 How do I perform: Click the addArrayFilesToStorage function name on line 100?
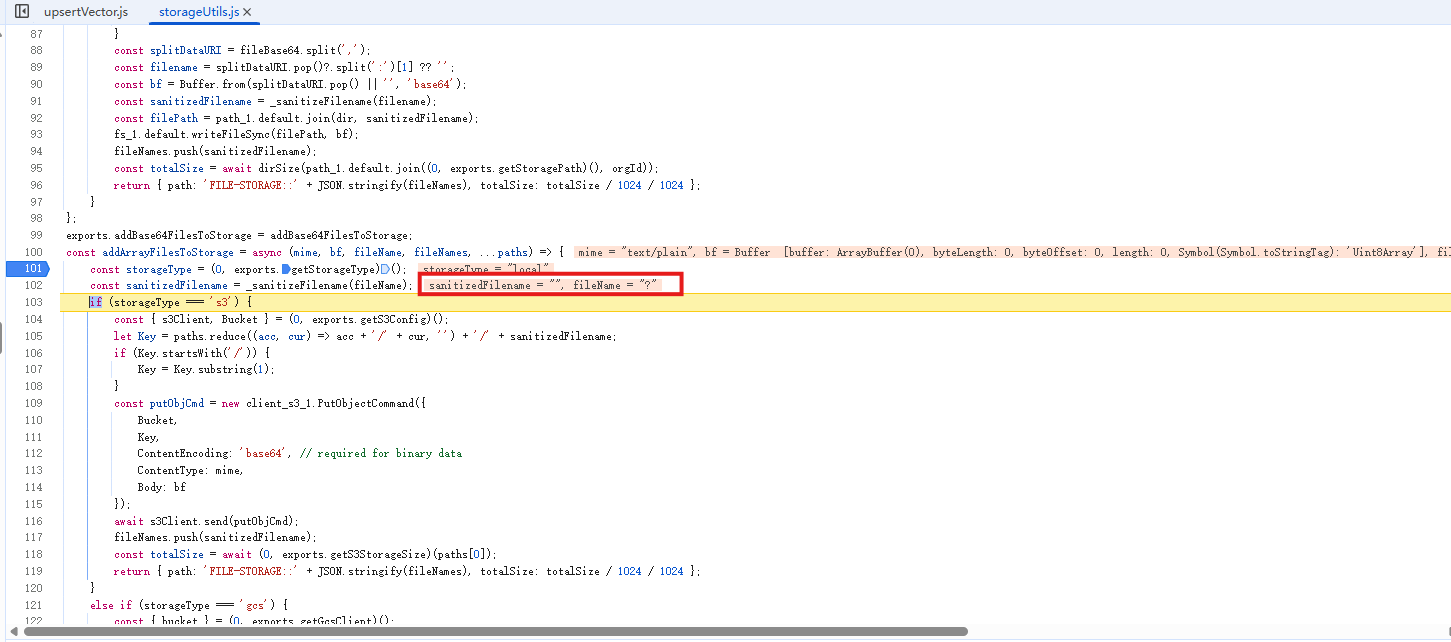point(168,252)
